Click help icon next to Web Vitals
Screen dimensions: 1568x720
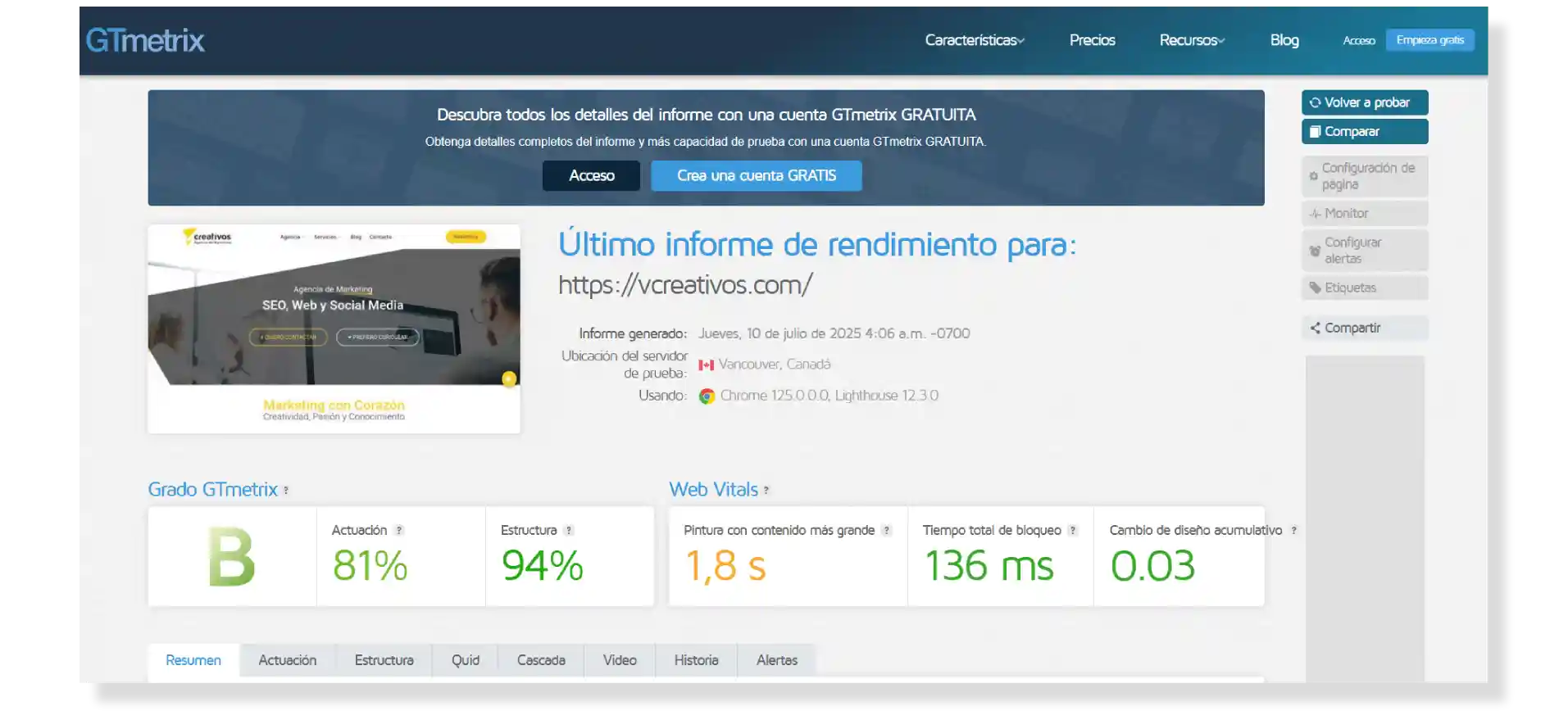pos(766,491)
